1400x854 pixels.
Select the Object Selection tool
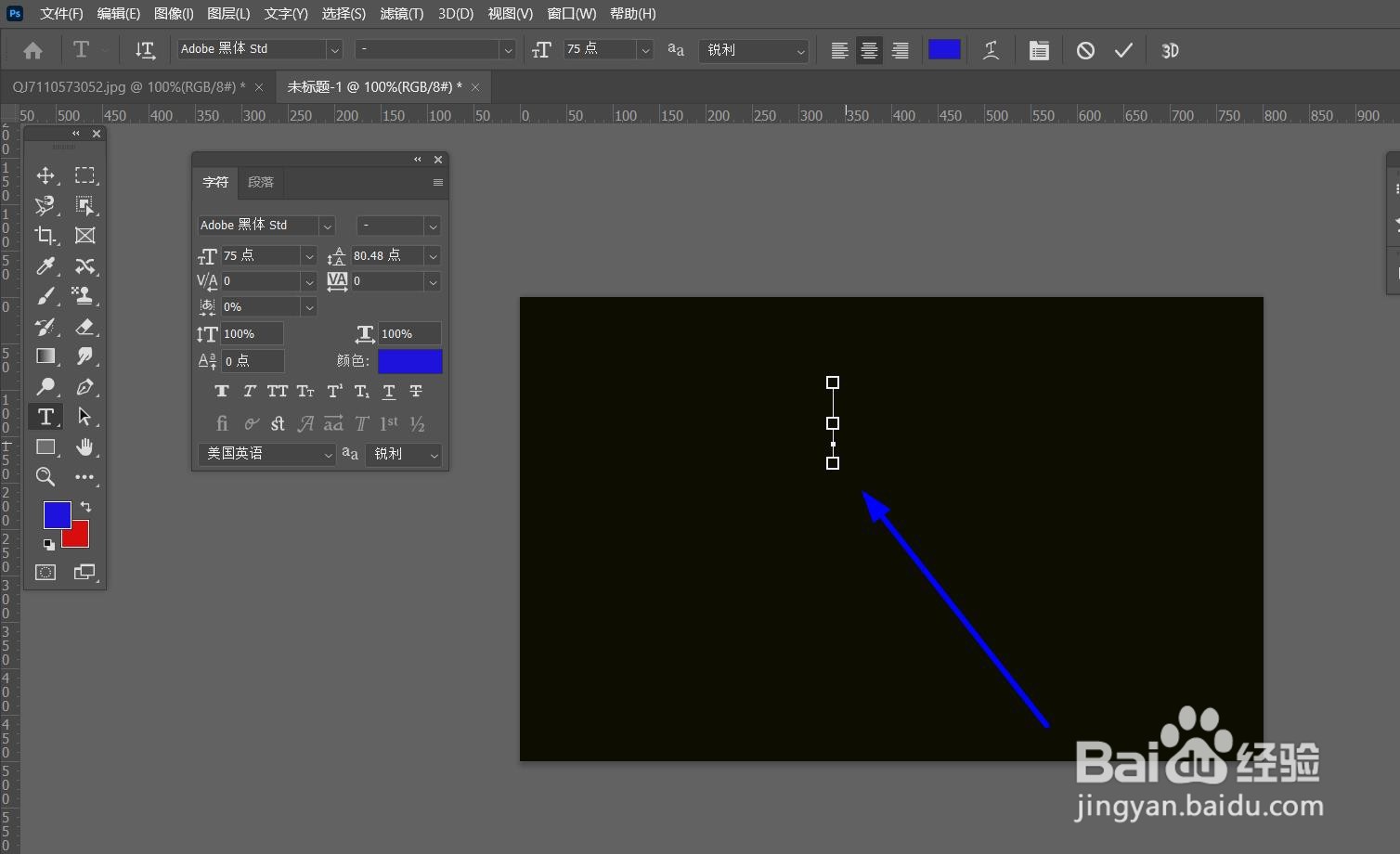pyautogui.click(x=84, y=205)
